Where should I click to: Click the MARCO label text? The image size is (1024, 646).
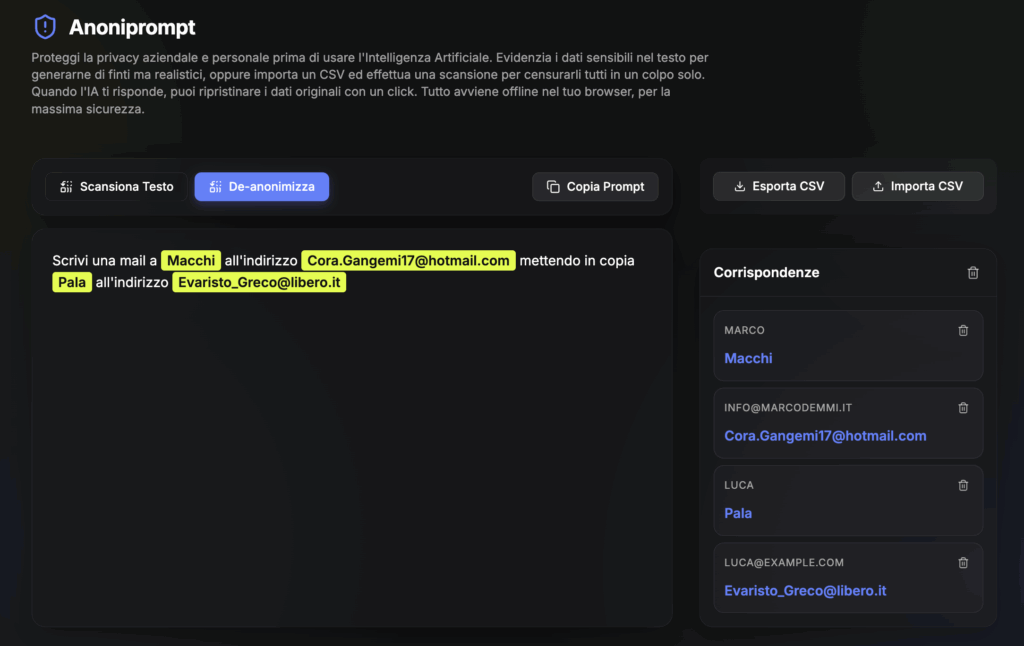click(x=744, y=331)
